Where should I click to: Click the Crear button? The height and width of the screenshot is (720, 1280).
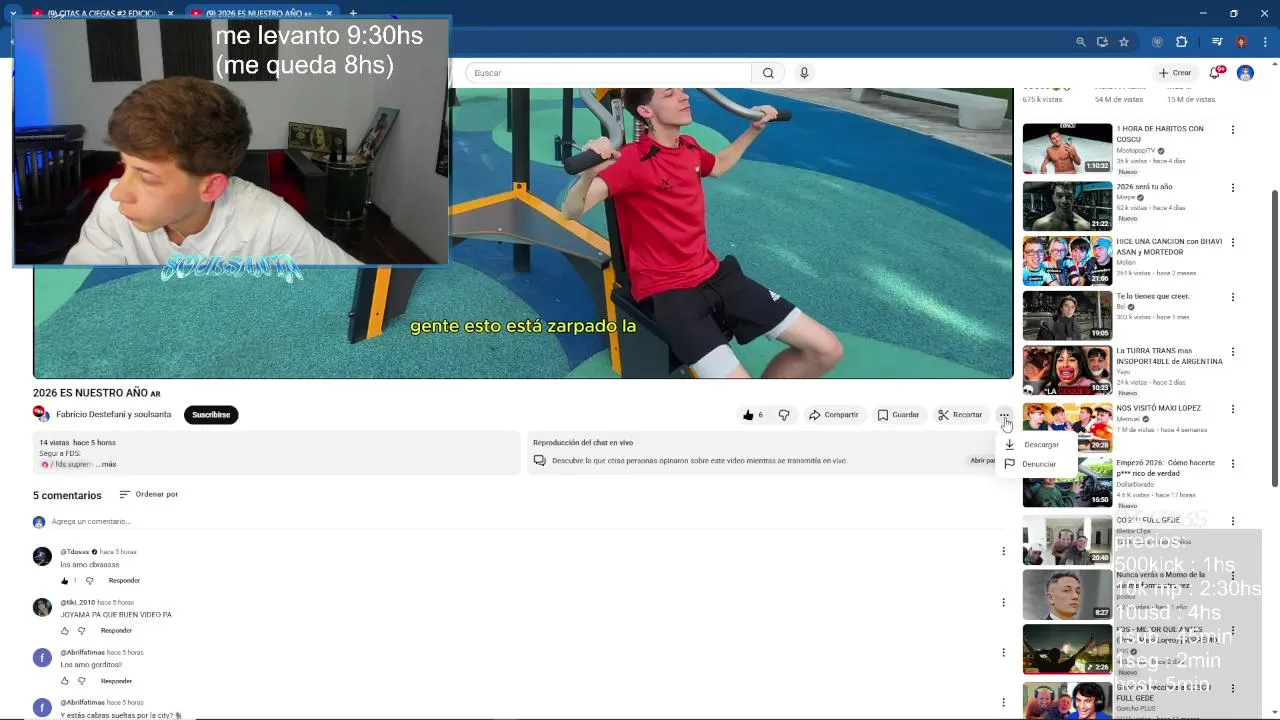click(1175, 73)
